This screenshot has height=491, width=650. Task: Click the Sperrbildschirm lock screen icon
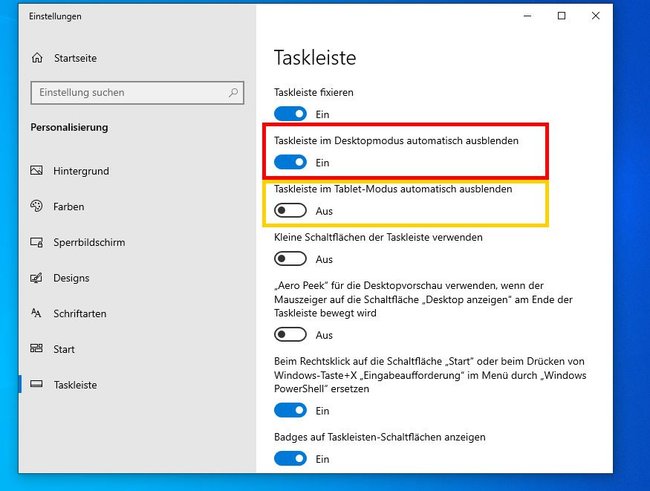pos(36,242)
